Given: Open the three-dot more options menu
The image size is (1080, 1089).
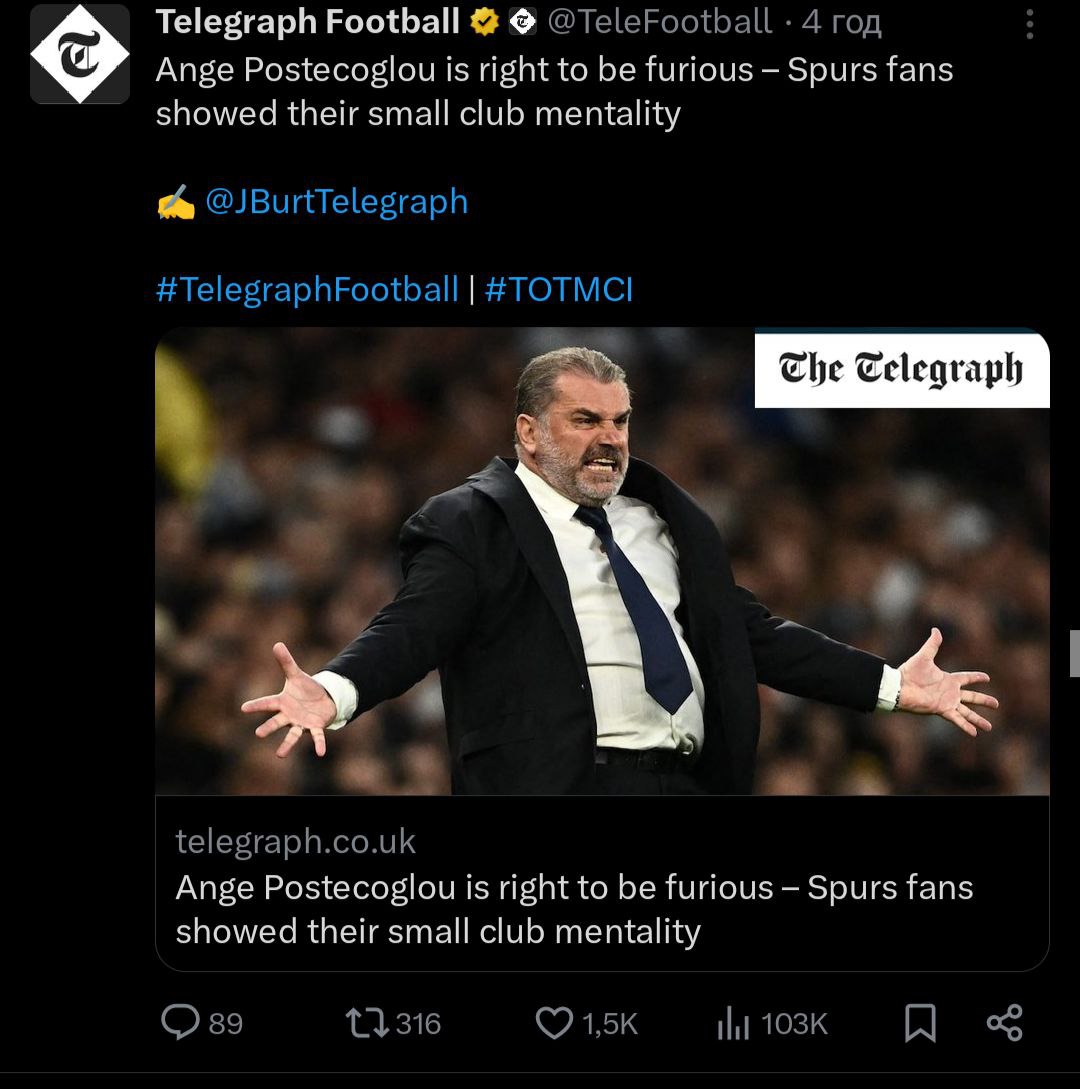Looking at the screenshot, I should tap(1030, 25).
